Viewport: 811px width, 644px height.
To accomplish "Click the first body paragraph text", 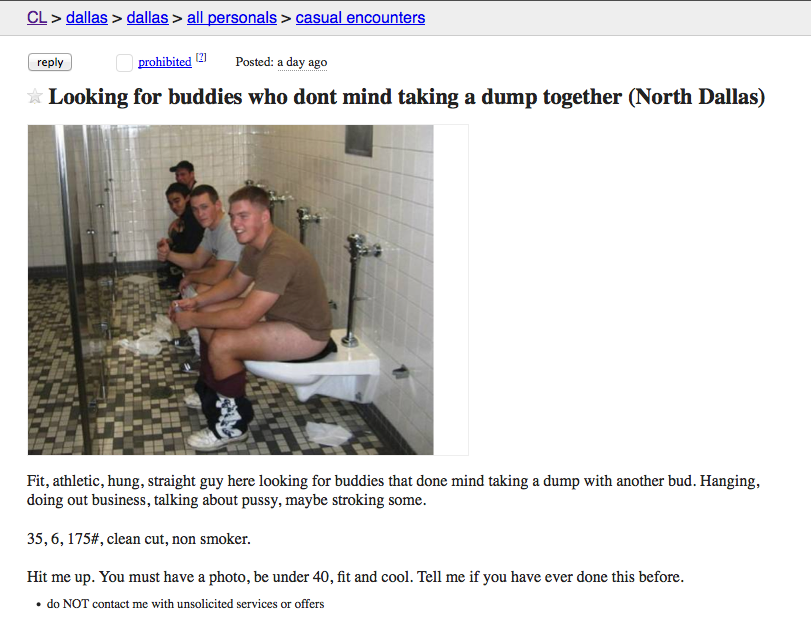I will tap(393, 490).
